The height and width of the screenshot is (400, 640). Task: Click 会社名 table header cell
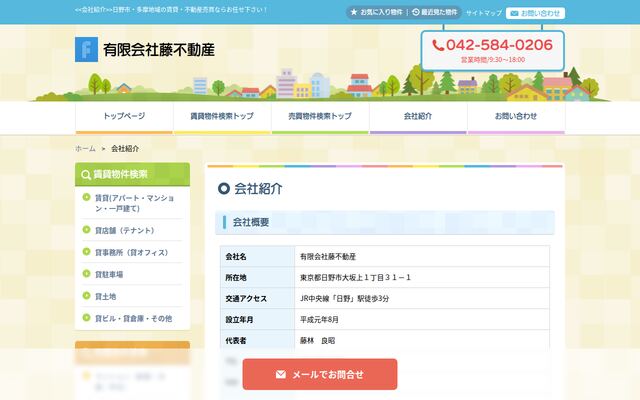coord(258,257)
